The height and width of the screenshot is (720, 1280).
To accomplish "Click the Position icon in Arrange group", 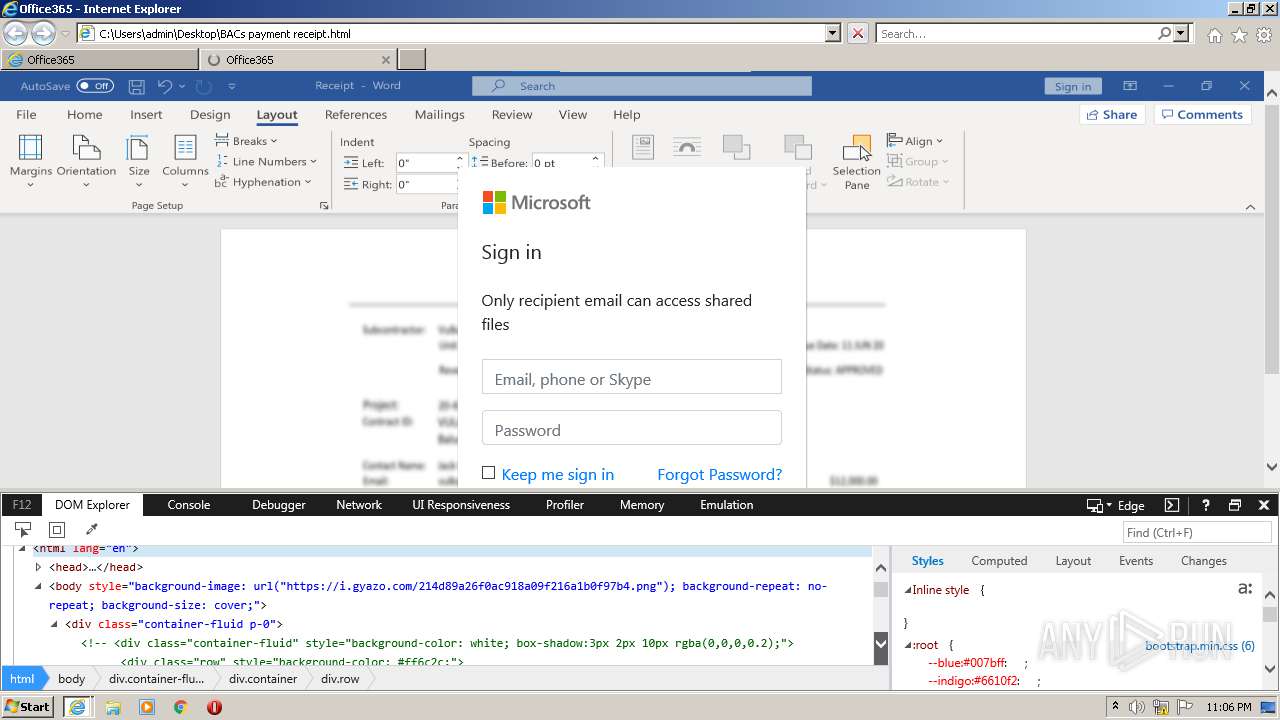I will [x=643, y=148].
